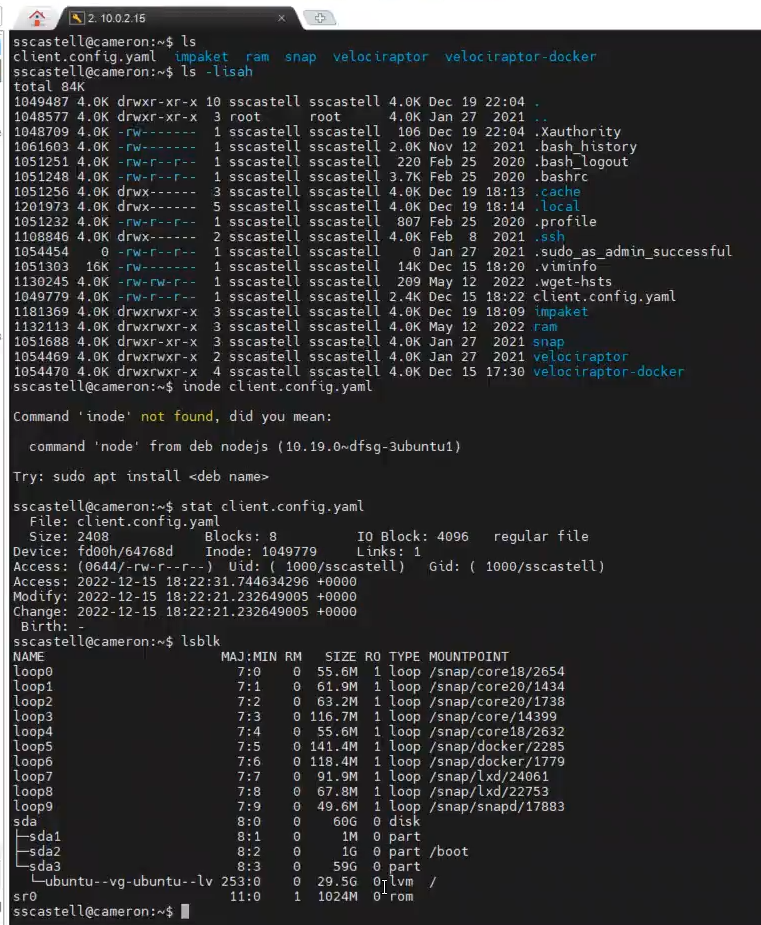Click sda1 partition name
761x925 pixels.
45,837
